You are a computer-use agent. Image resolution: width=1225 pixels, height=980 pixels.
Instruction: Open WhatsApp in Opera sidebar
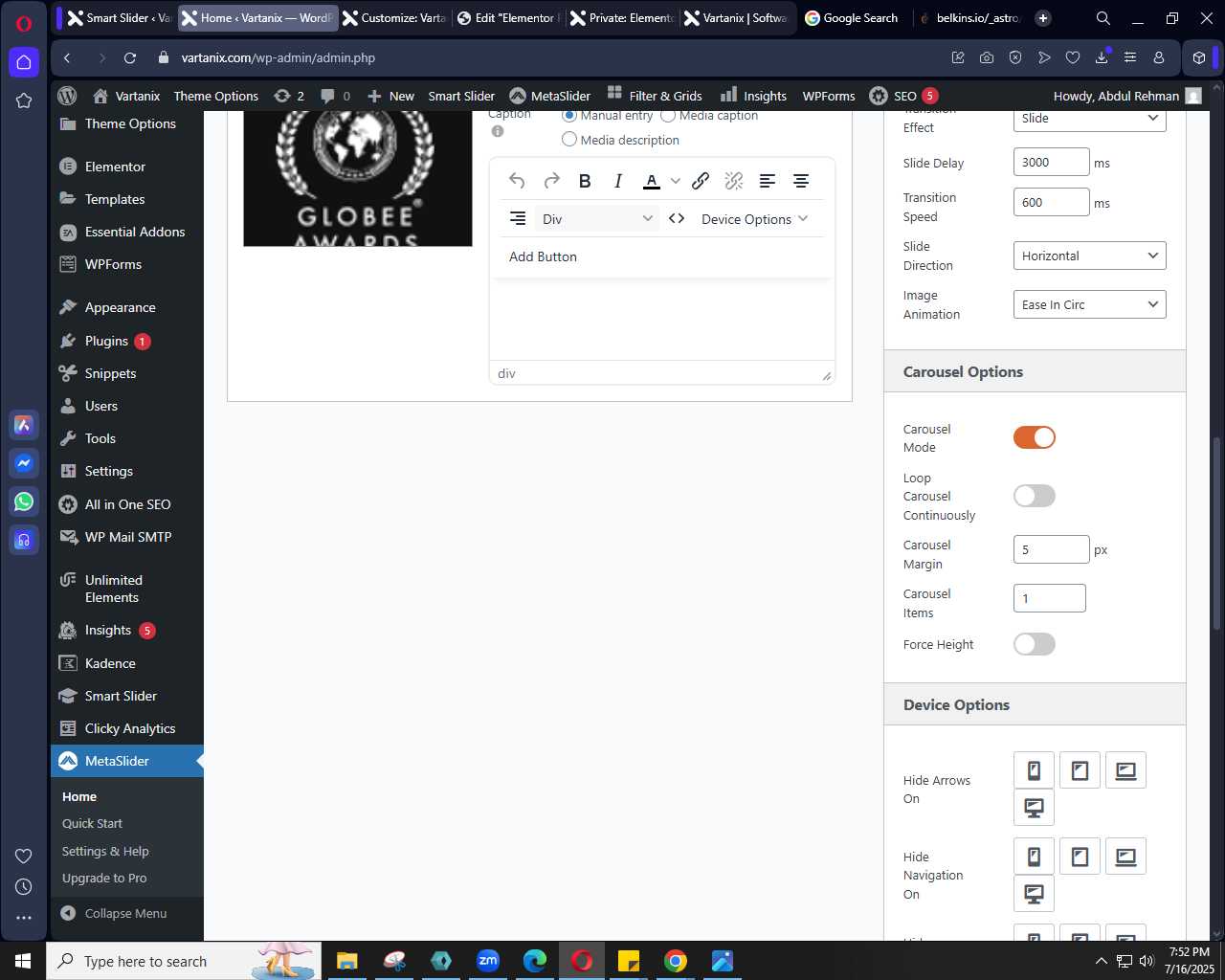[24, 501]
